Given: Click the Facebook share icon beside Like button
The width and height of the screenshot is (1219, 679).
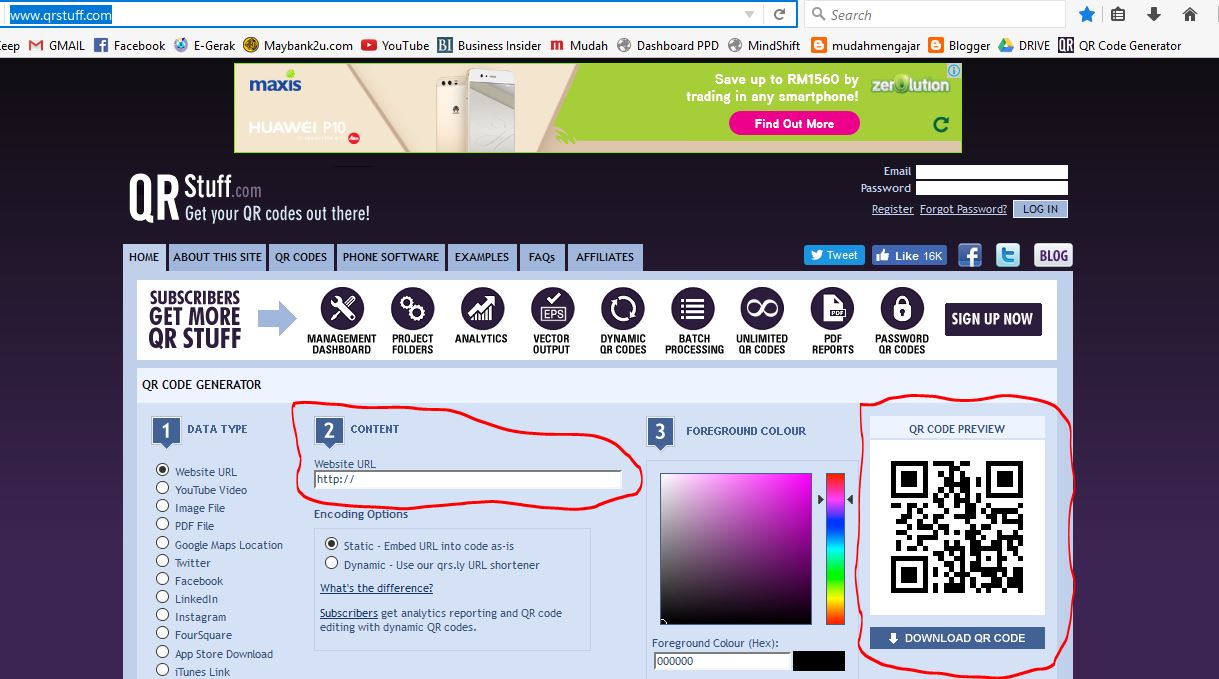Looking at the screenshot, I should click(x=969, y=255).
